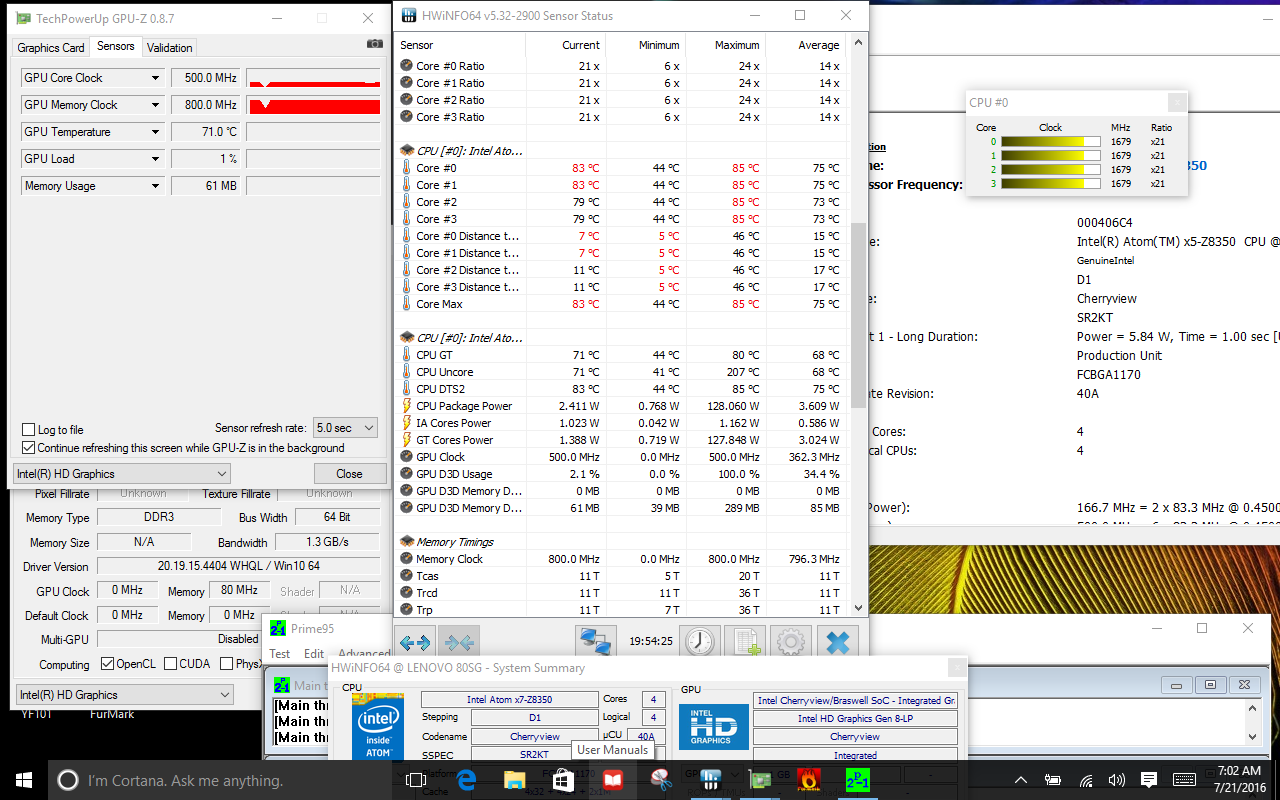Viewport: 1280px width, 800px height.
Task: Select the Core #0 Ratio sensor row
Action: click(621, 66)
